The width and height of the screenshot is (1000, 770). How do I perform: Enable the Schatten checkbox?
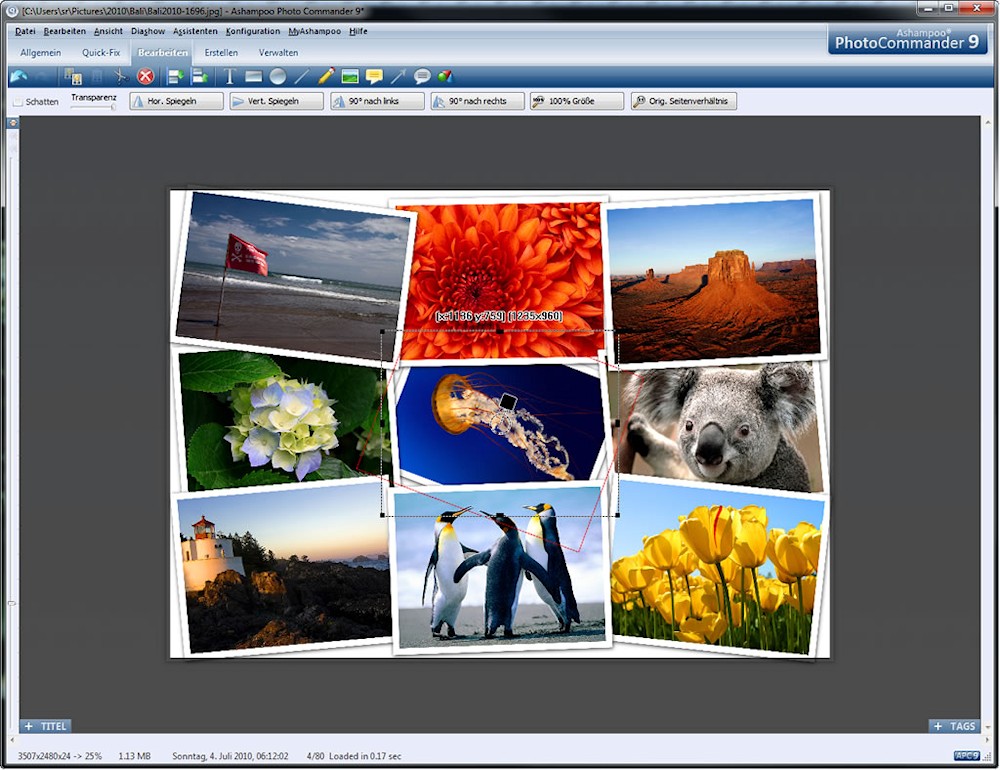[17, 102]
